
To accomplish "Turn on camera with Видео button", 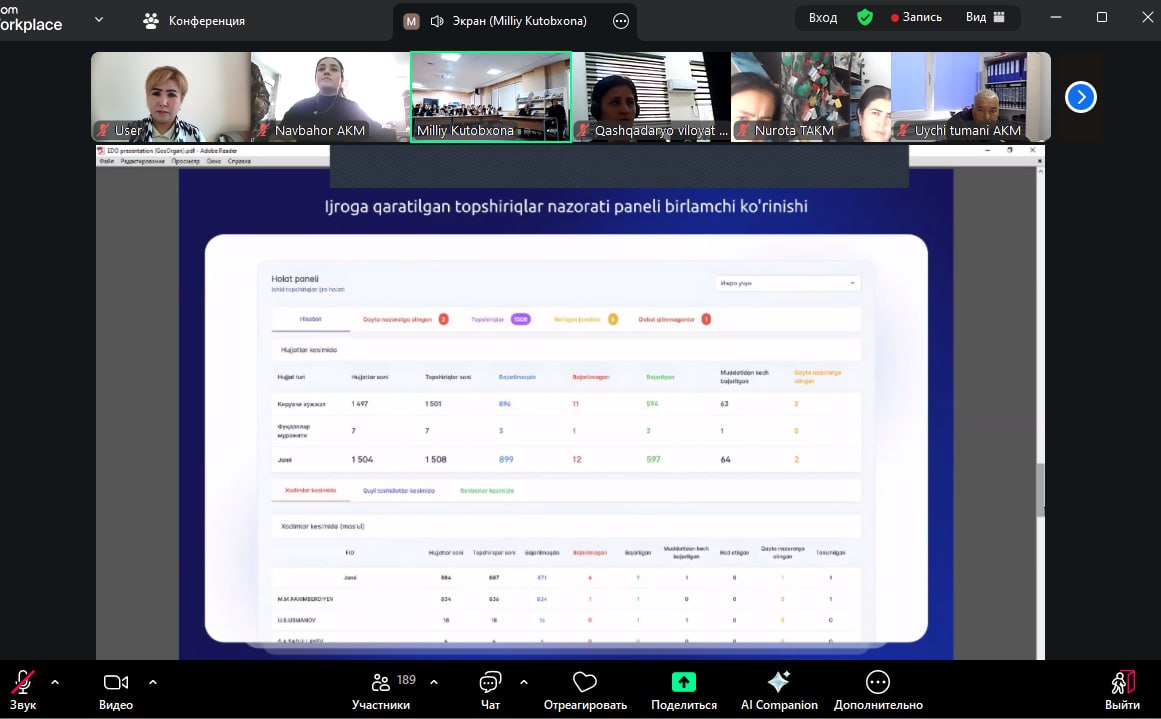I will point(116,683).
